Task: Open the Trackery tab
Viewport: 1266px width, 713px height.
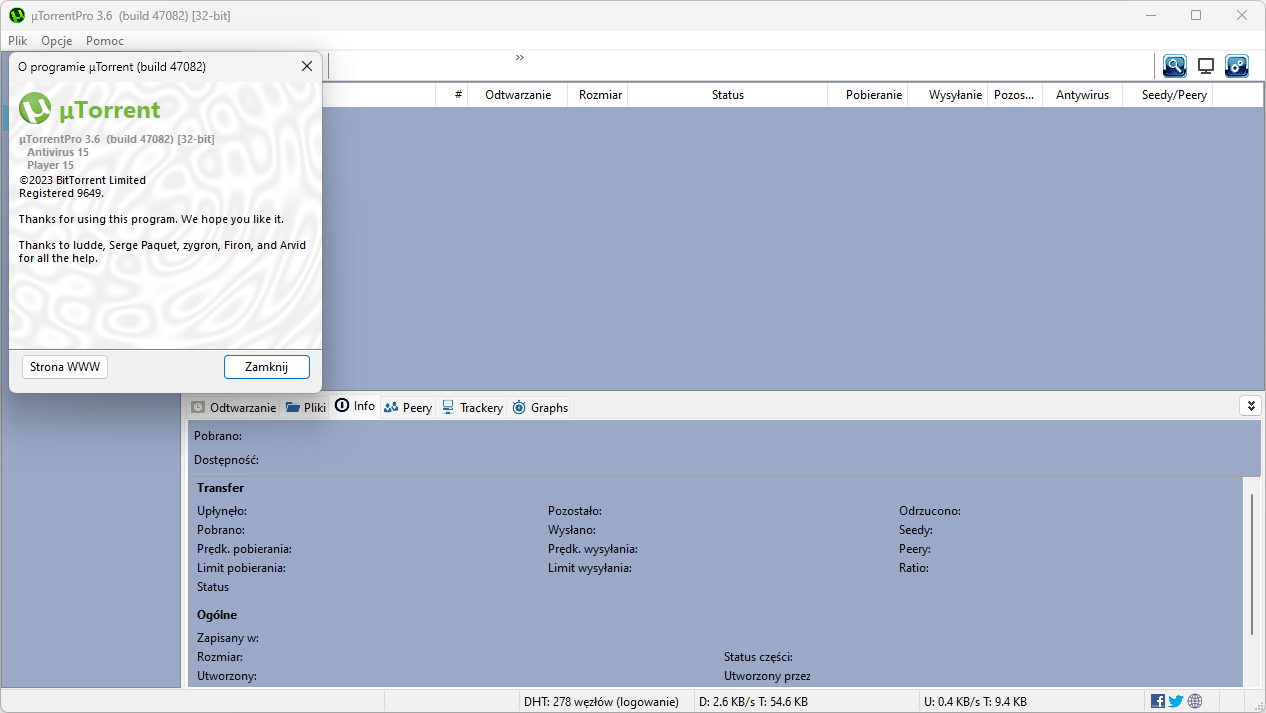Action: [x=472, y=407]
